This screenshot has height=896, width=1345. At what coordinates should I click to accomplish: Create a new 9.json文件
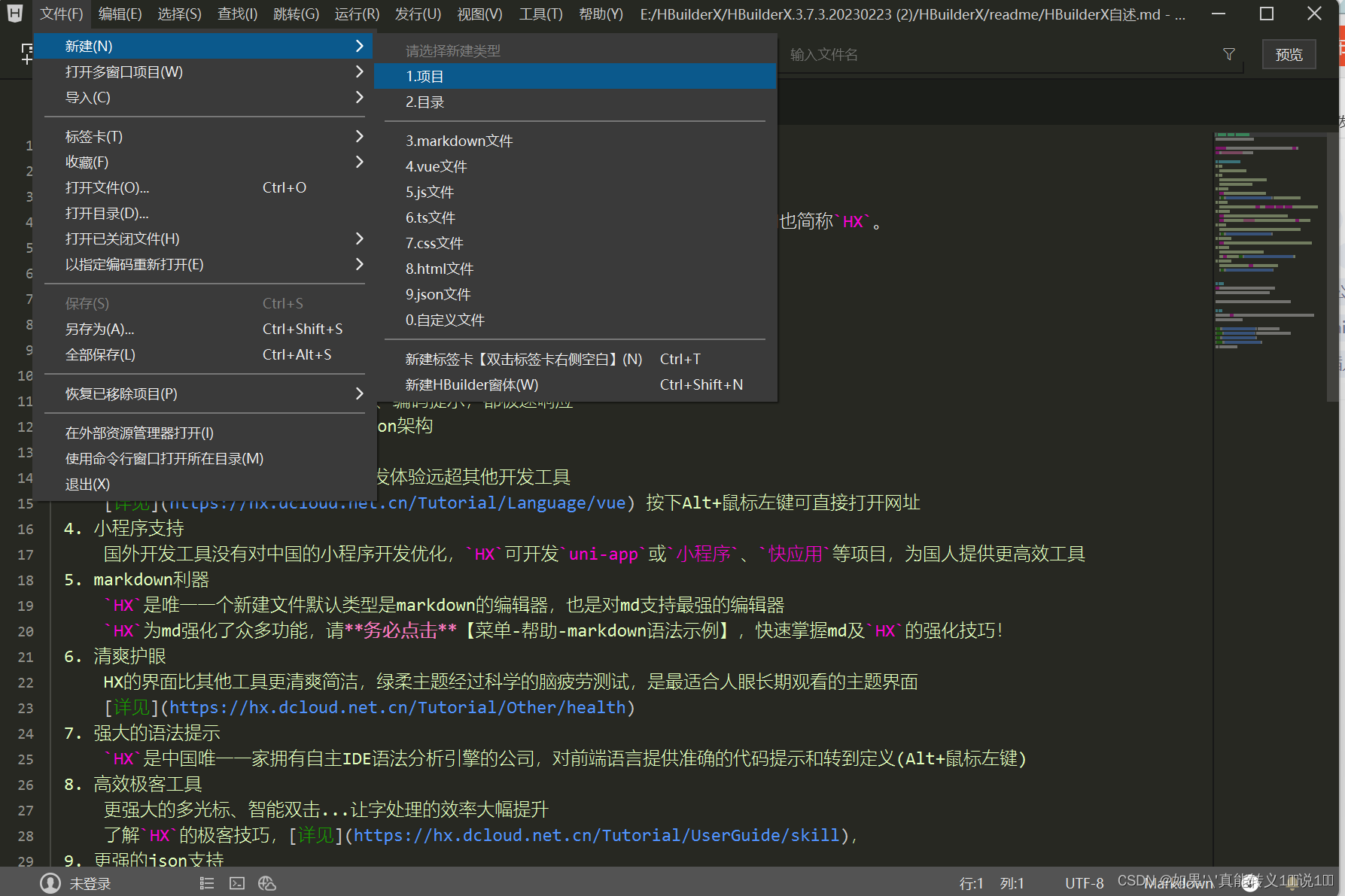[575, 294]
